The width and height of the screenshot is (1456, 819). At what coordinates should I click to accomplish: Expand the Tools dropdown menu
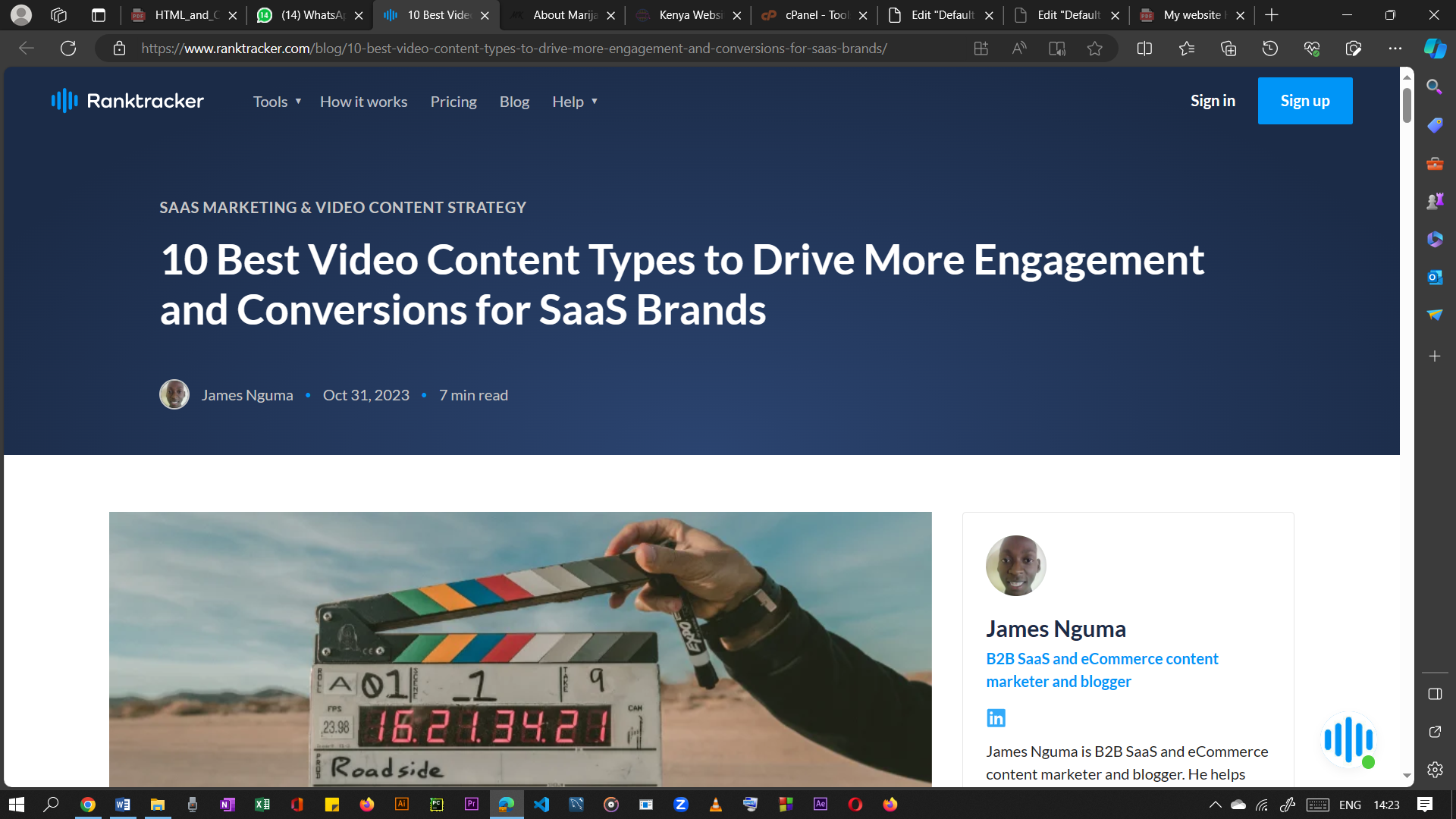277,102
